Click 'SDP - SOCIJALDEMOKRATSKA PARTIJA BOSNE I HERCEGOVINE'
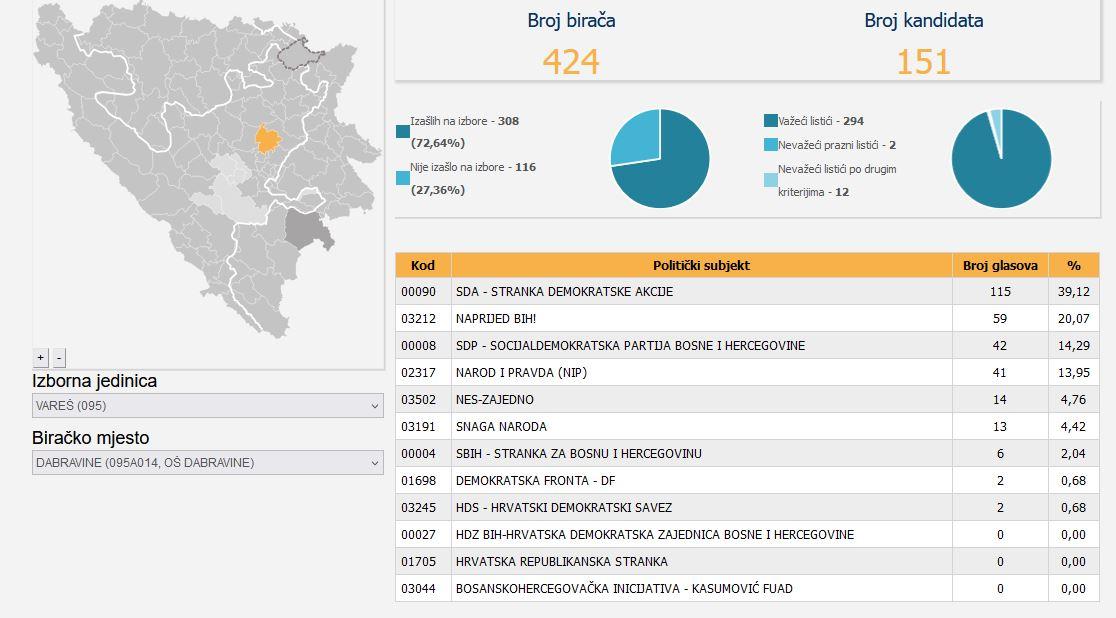Viewport: 1116px width, 618px height. click(x=631, y=346)
